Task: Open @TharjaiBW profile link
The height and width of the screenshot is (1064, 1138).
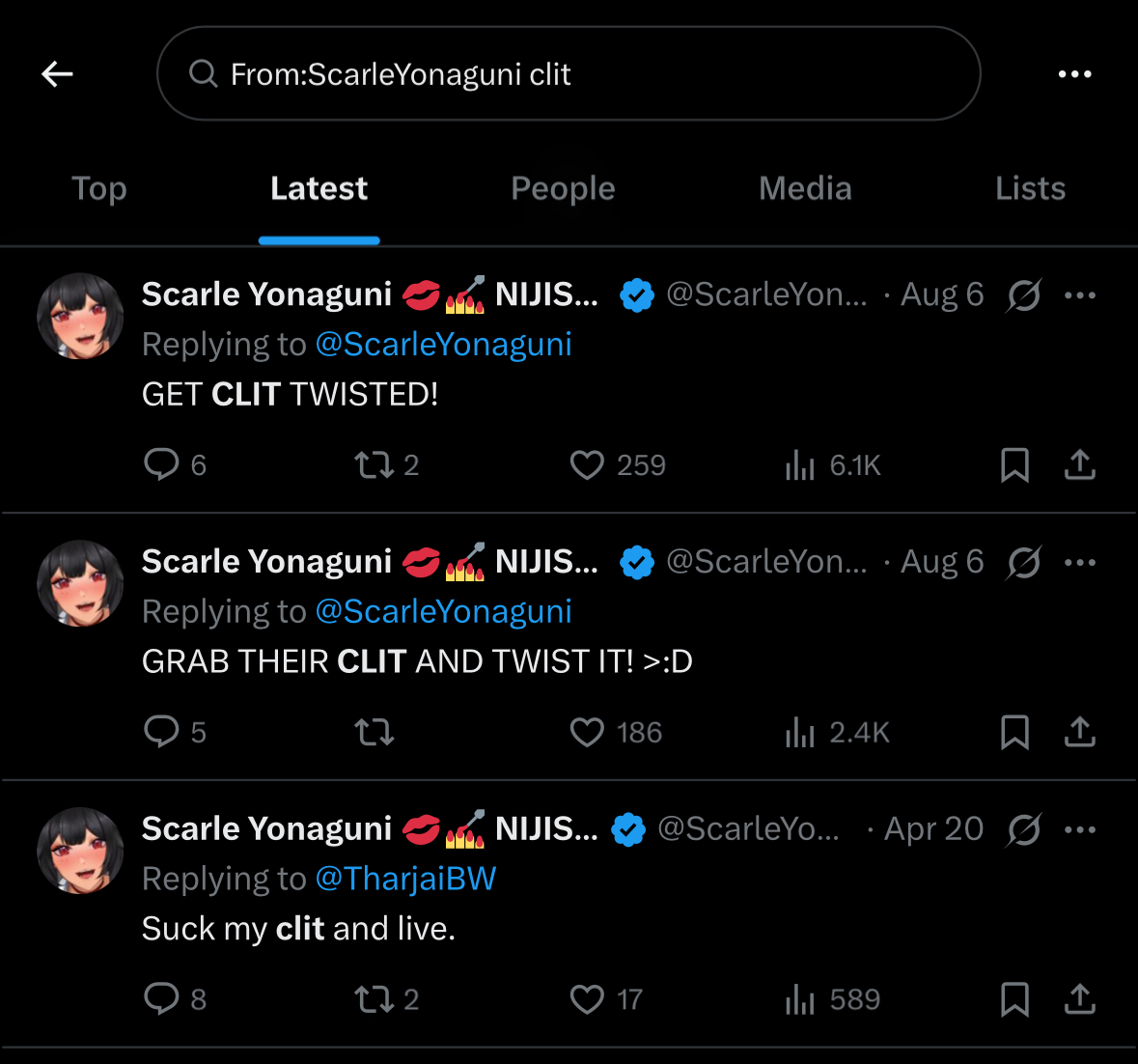Action: click(405, 879)
